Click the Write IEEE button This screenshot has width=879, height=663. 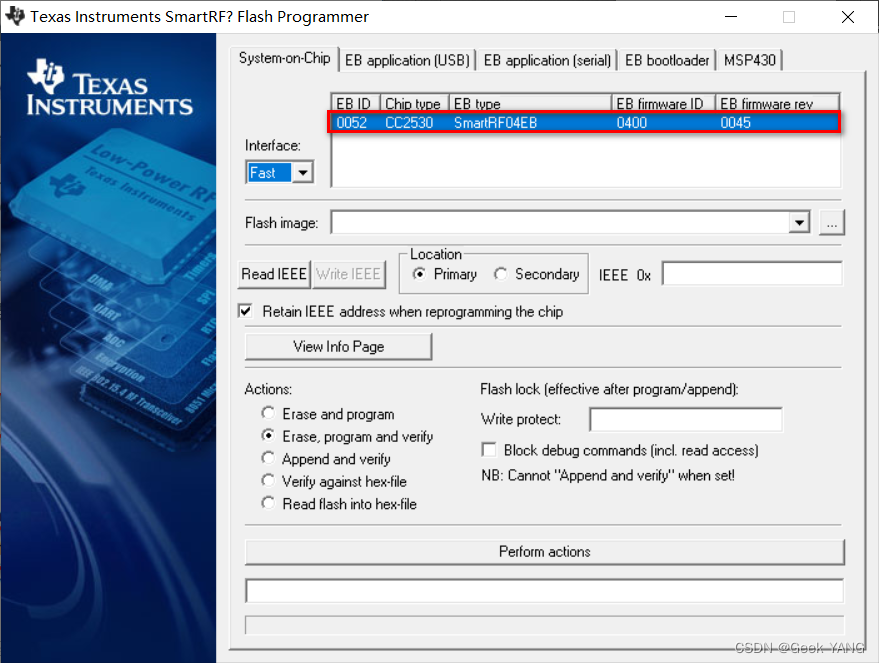349,274
